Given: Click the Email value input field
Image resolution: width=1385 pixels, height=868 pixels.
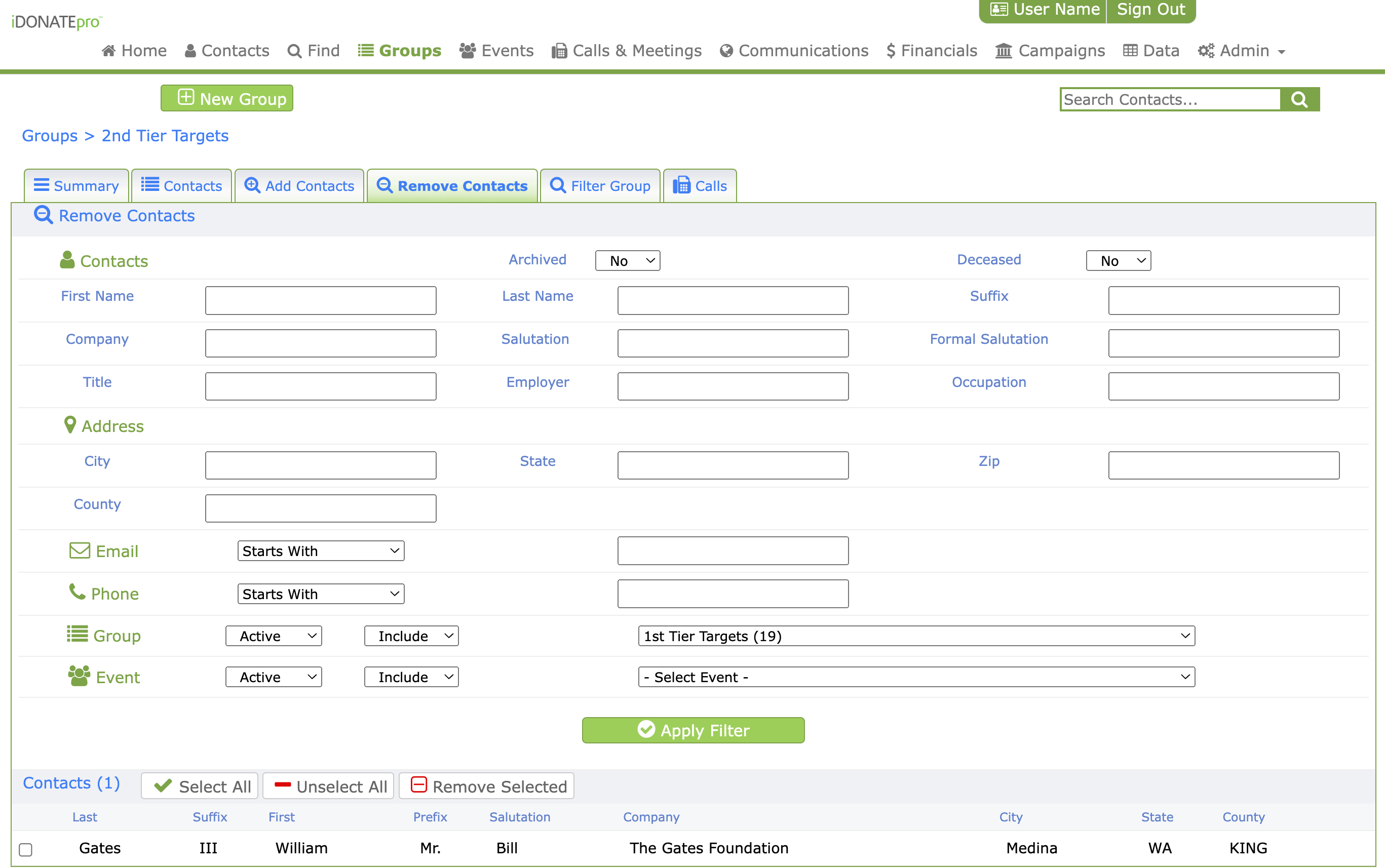Looking at the screenshot, I should pyautogui.click(x=733, y=550).
